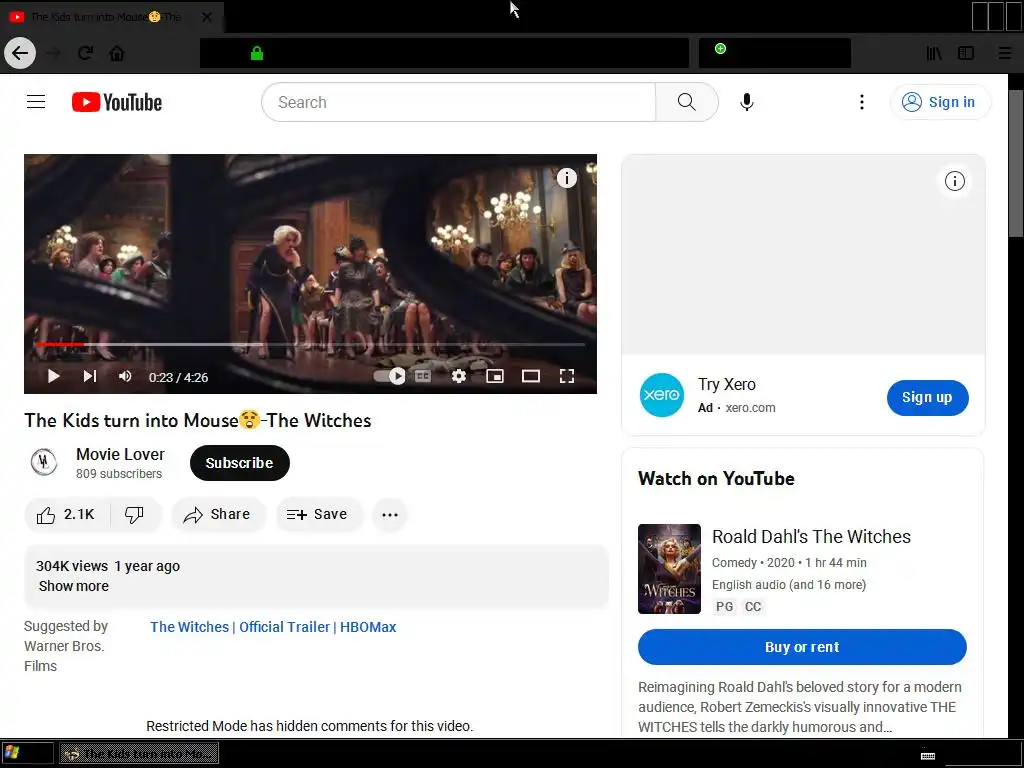Image resolution: width=1024 pixels, height=768 pixels.
Task: Click the '304K views' text
Action: tap(72, 566)
